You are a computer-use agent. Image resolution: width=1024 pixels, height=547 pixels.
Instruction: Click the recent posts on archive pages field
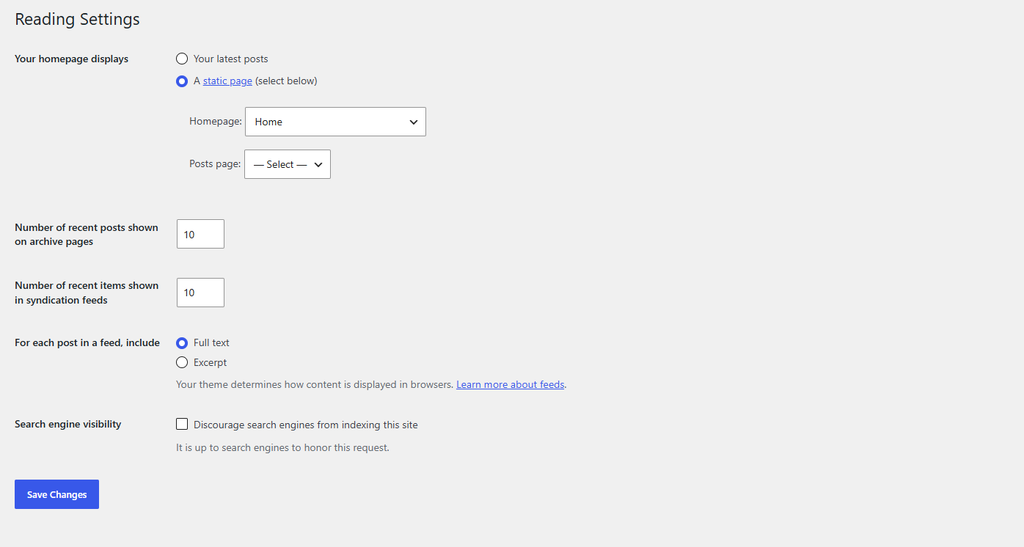click(200, 234)
